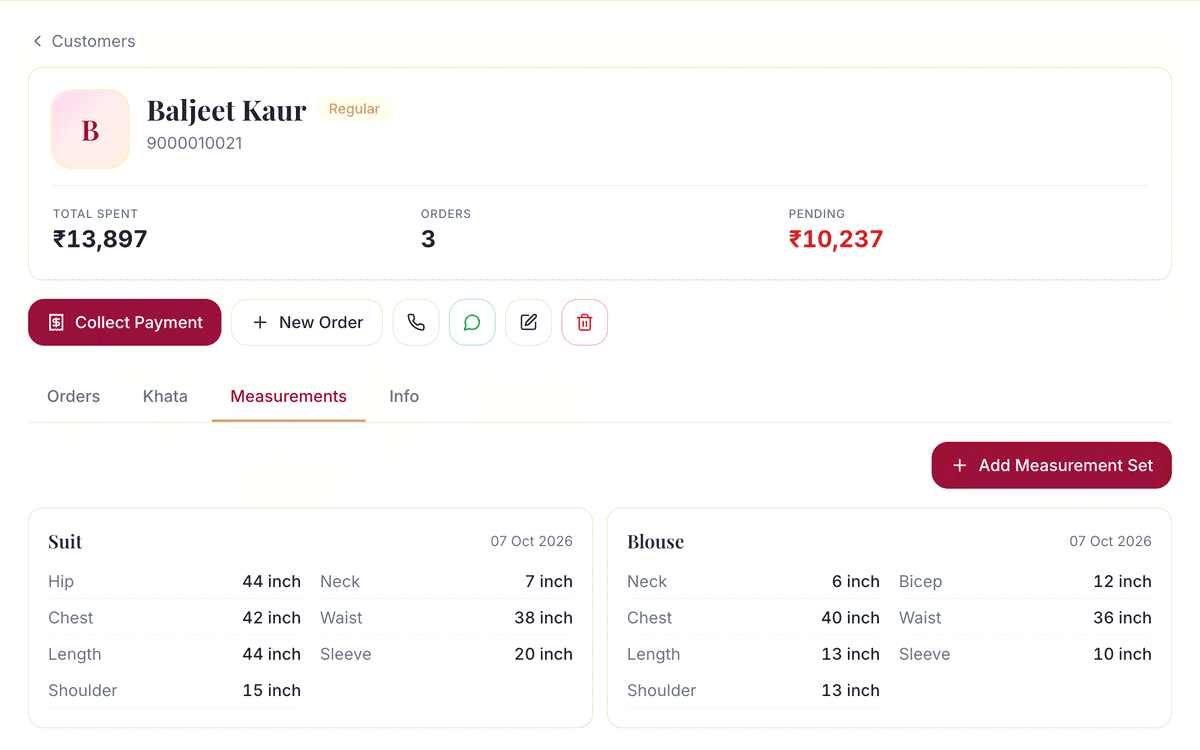Click the TOTAL SPENT label
The image size is (1200, 750).
coord(95,214)
